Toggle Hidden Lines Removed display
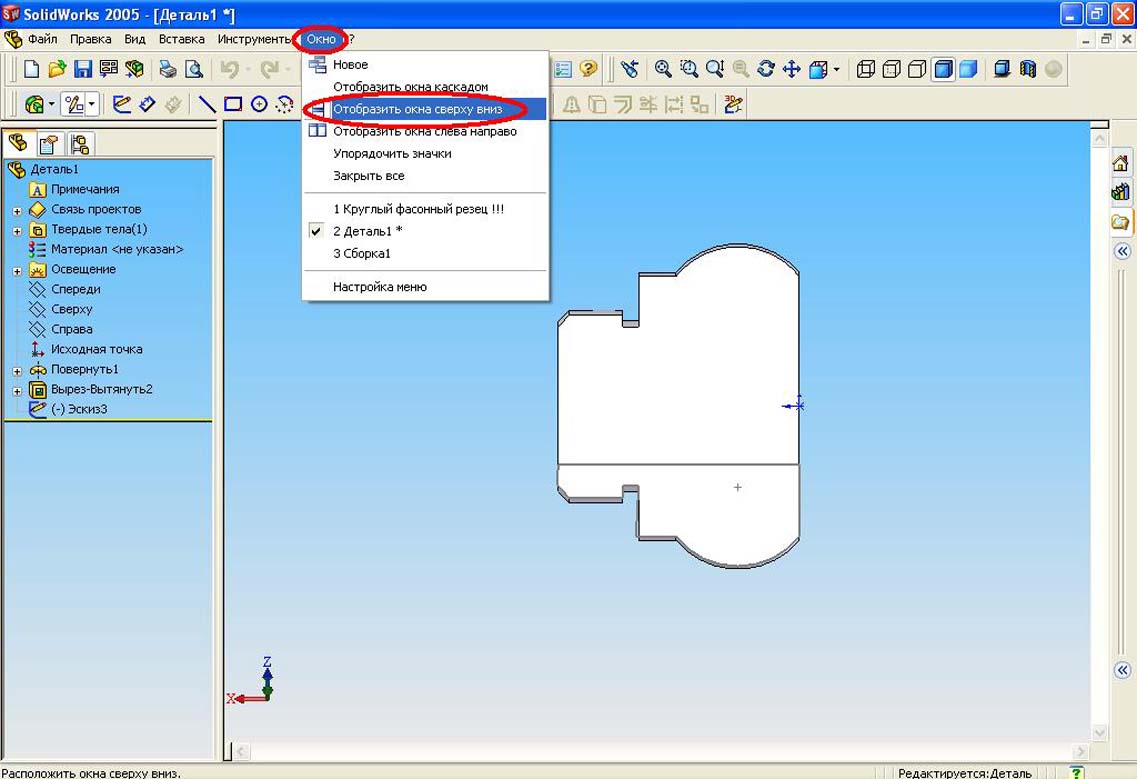Image resolution: width=1137 pixels, height=779 pixels. [917, 69]
